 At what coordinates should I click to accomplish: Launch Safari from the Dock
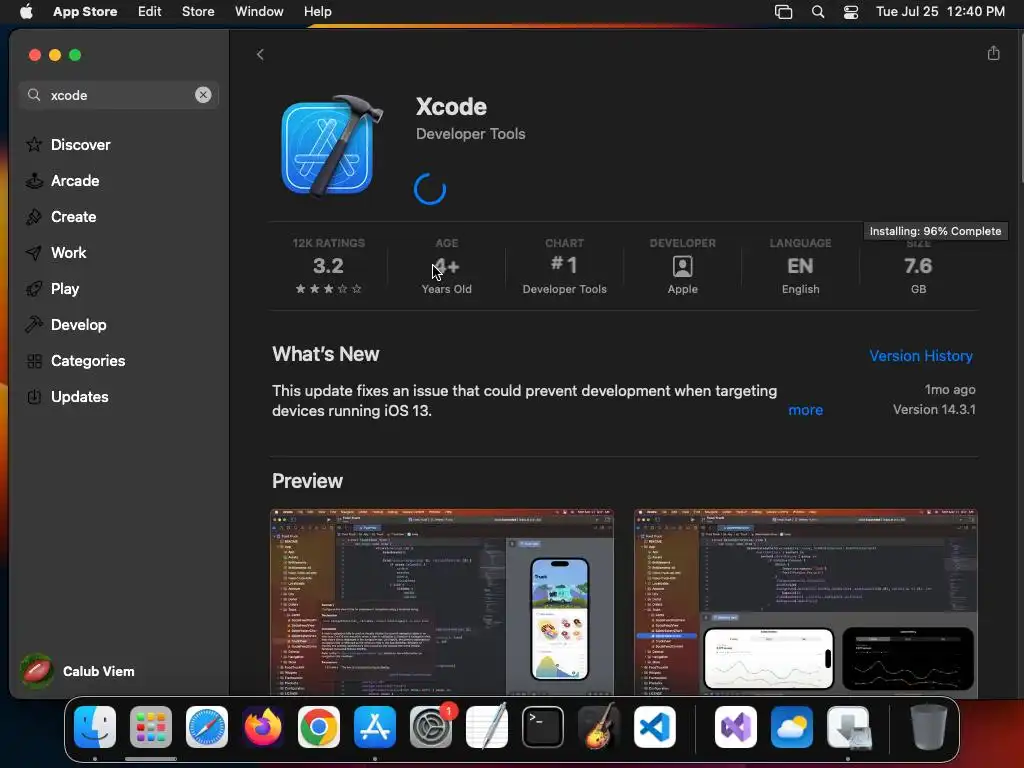pos(207,727)
